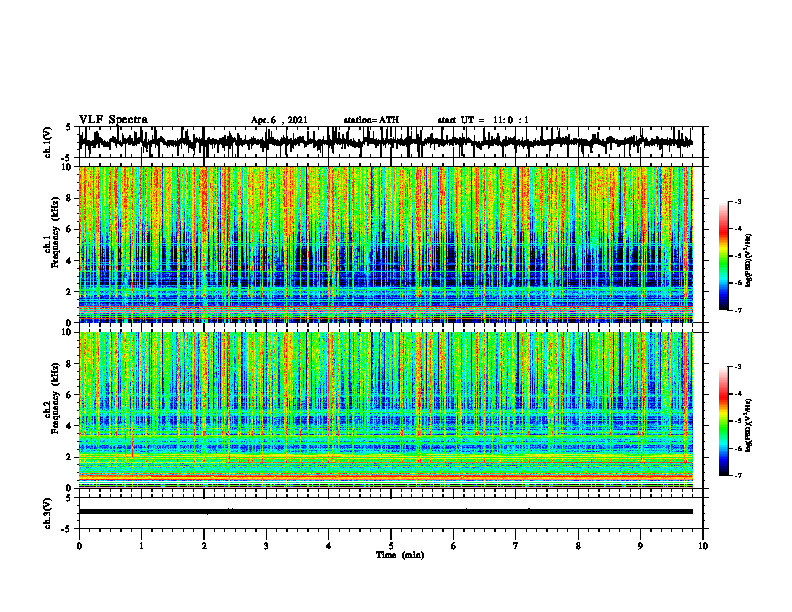792x612 pixels.
Task: Click the ch.2 colorbar "log(PSD)(V²/Hz)" label
Action: point(748,425)
